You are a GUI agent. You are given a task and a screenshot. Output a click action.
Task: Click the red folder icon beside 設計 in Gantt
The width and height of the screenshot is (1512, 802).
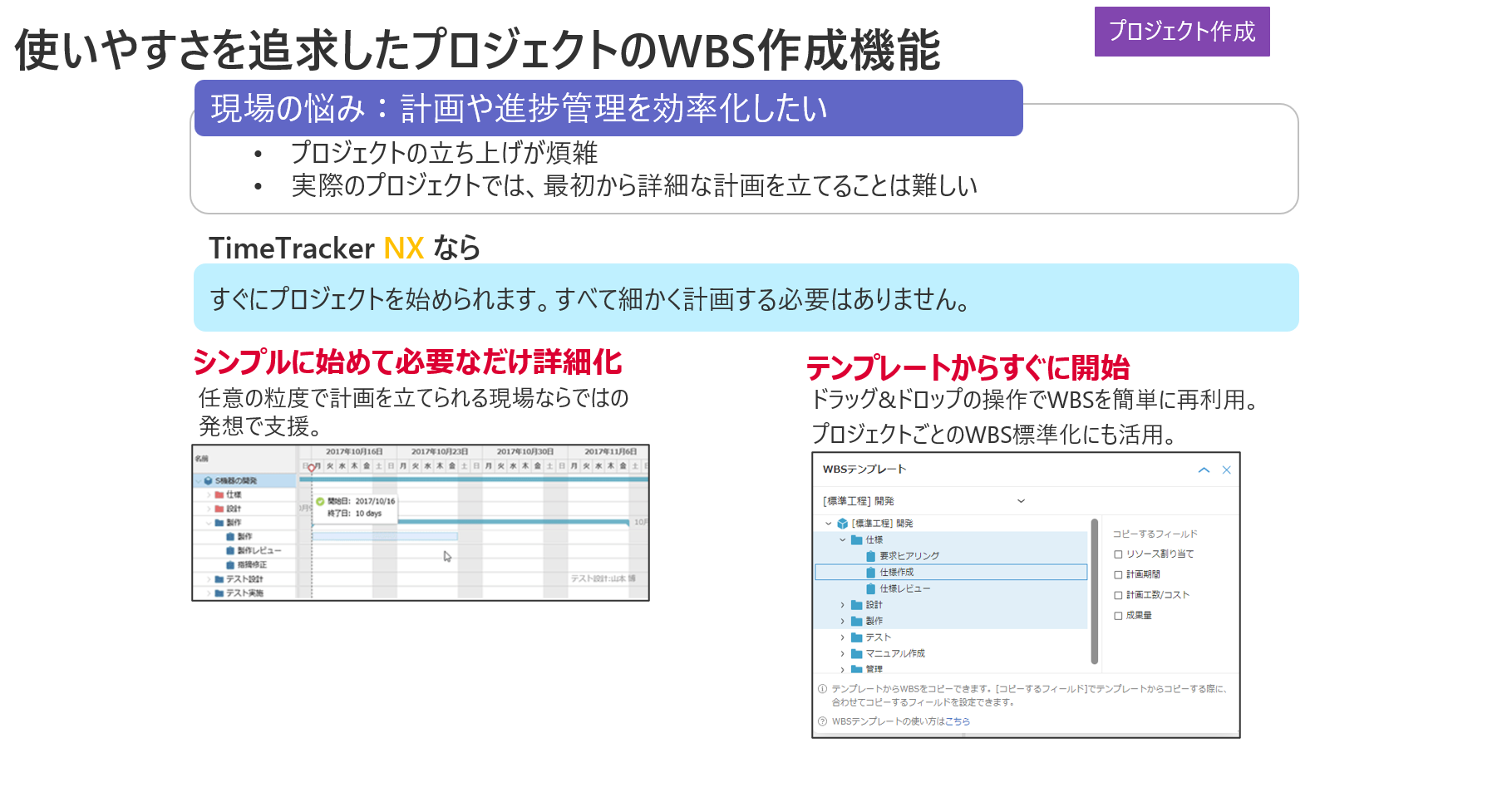pyautogui.click(x=219, y=509)
